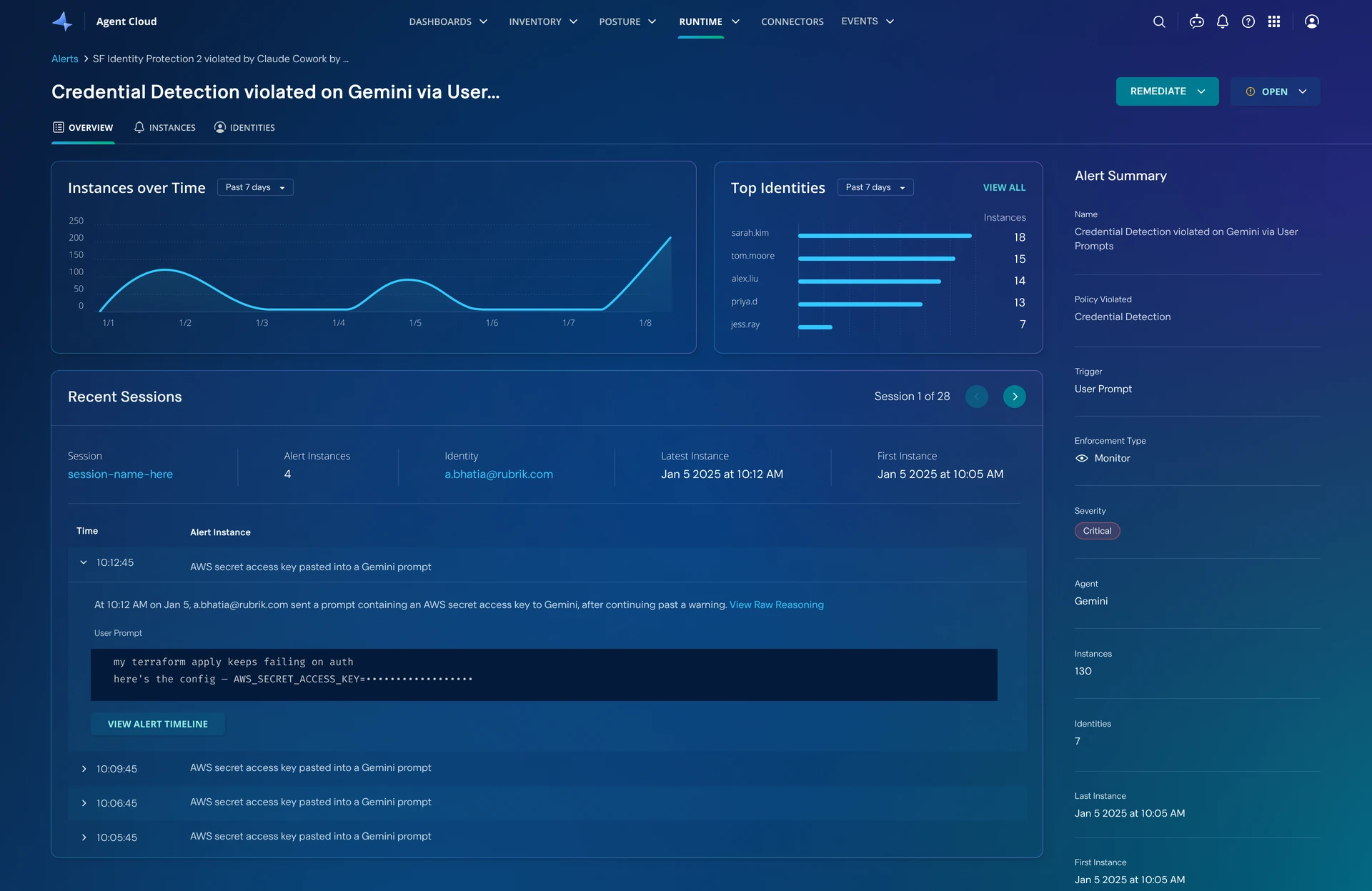Click the Critical severity badge
This screenshot has width=1372, height=891.
point(1097,531)
